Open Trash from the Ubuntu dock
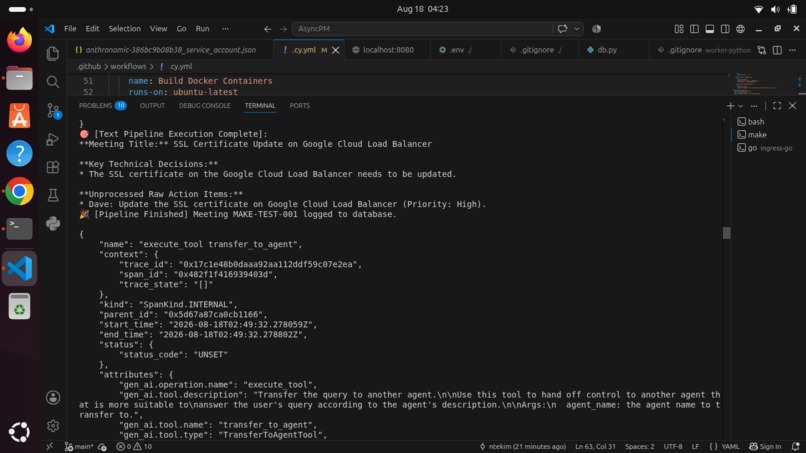Viewport: 806px width, 453px height. coord(19,306)
